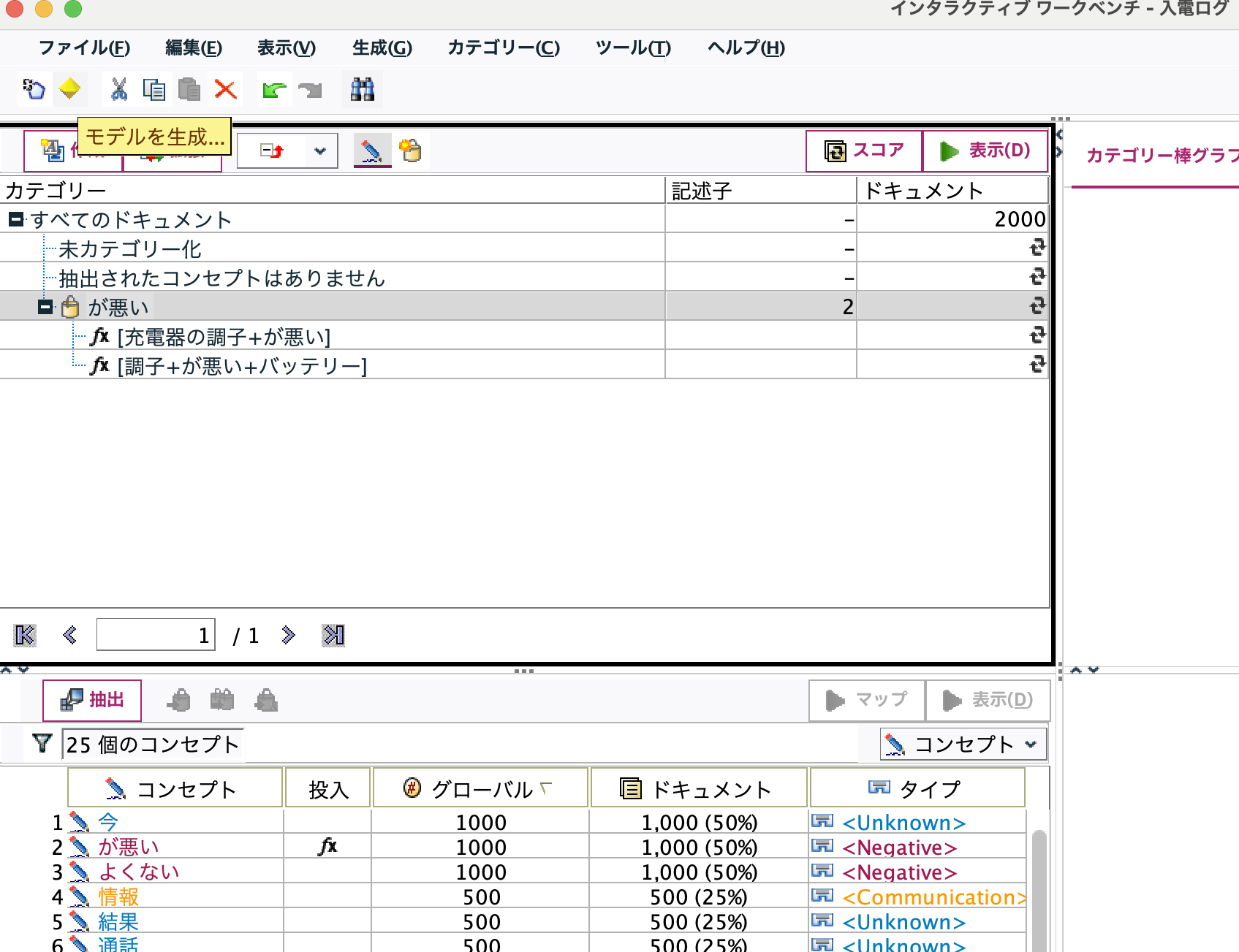The image size is (1239, 952).
Task: Refresh document count on the が悪い row
Action: (1037, 306)
